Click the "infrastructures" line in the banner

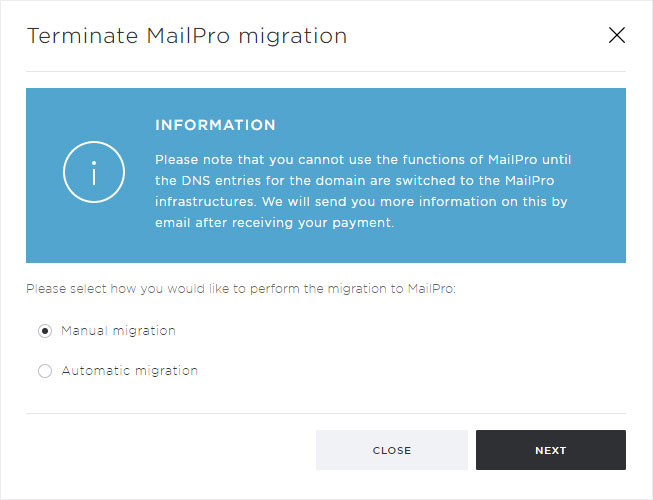tap(361, 202)
